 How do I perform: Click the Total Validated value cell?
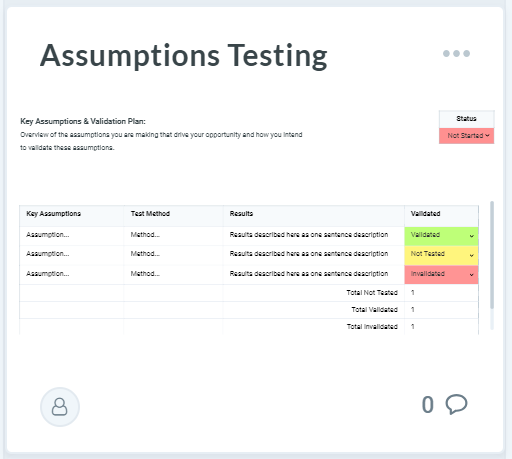click(x=441, y=310)
